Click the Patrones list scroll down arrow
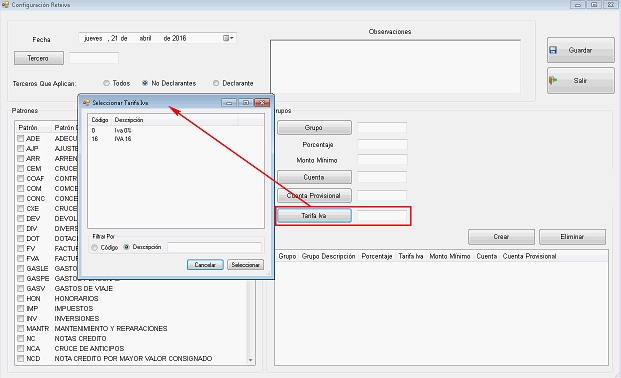 click(x=250, y=360)
